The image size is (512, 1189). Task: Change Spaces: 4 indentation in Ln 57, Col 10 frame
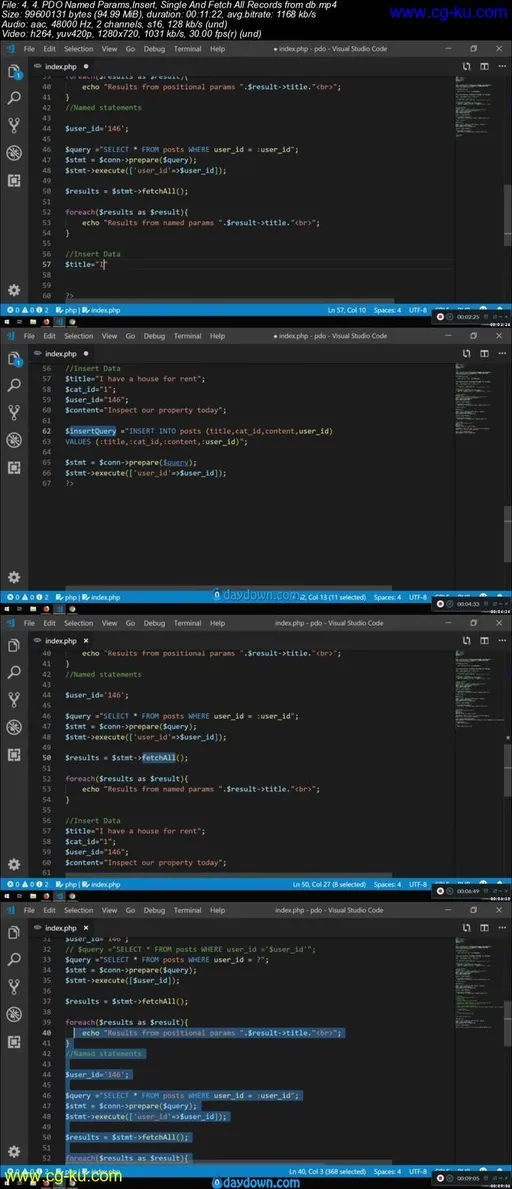pyautogui.click(x=388, y=310)
